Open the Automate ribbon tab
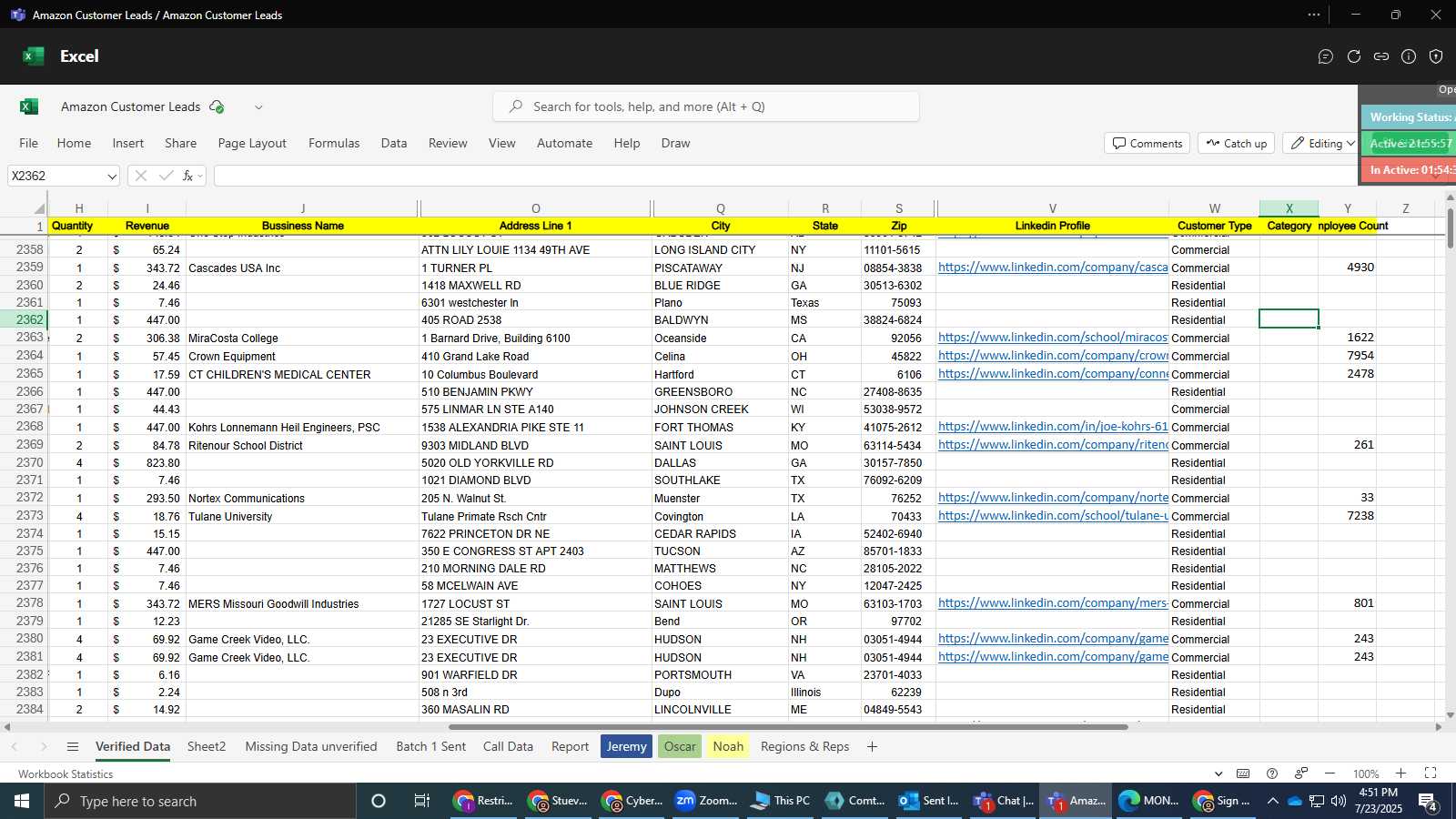 [x=564, y=143]
